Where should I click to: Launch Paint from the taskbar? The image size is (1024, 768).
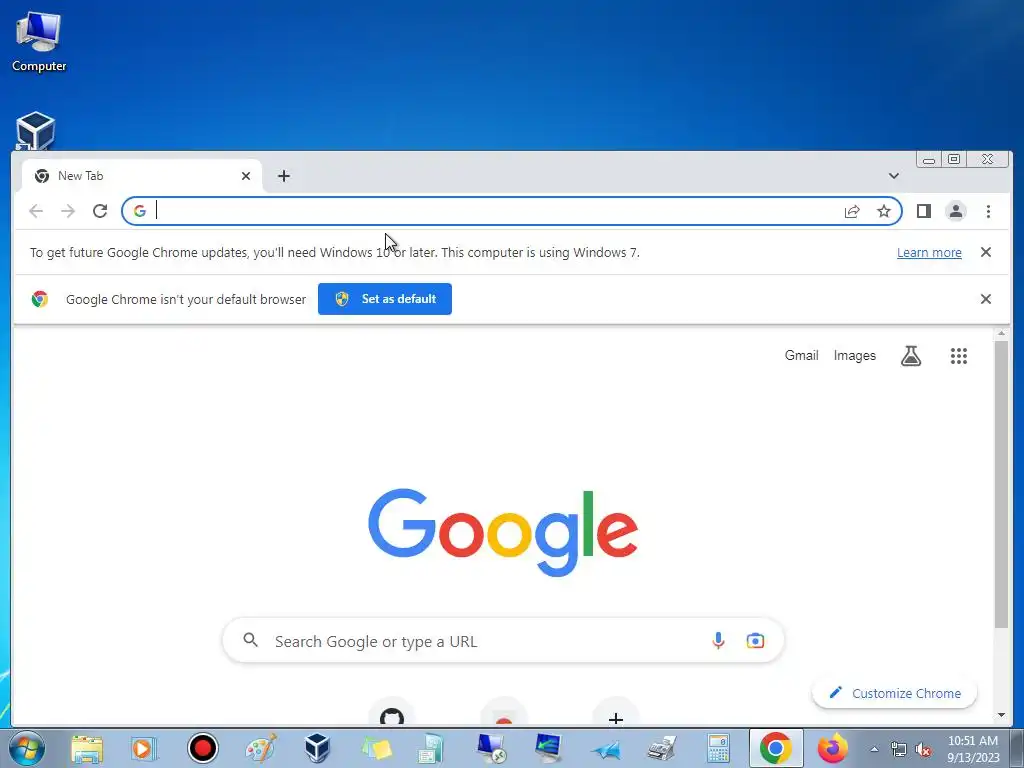tap(261, 748)
